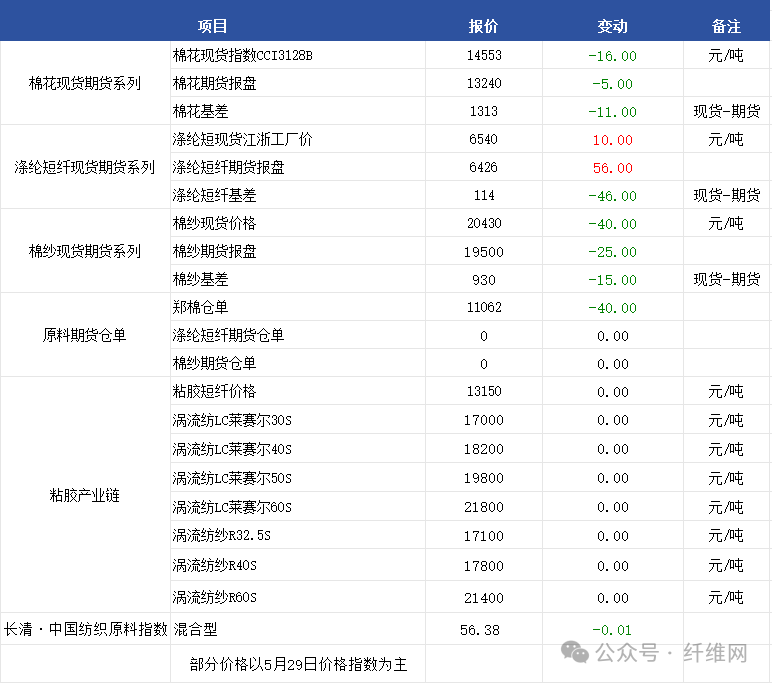The height and width of the screenshot is (683, 772).
Task: Click the change value -15.00
Action: click(612, 280)
